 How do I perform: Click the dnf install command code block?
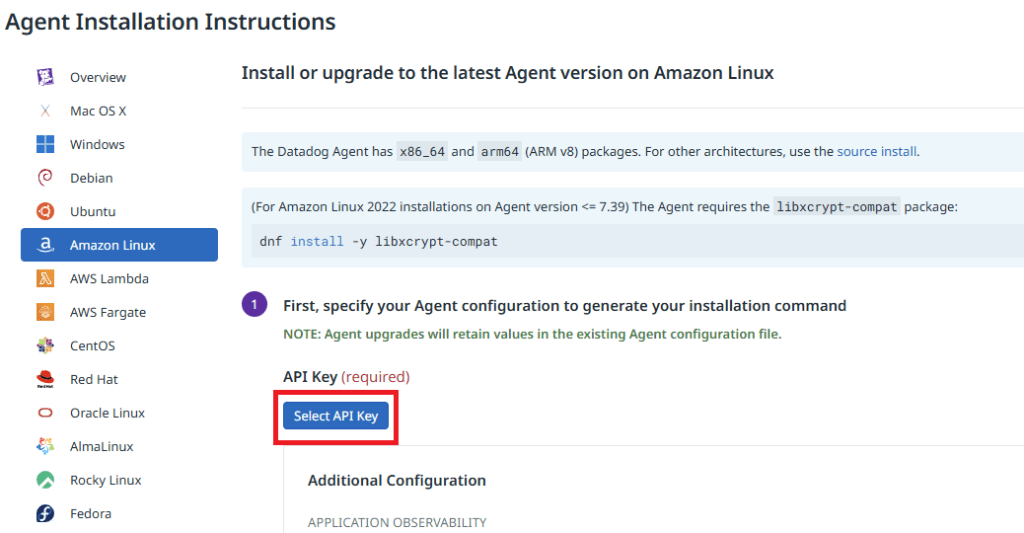point(378,241)
